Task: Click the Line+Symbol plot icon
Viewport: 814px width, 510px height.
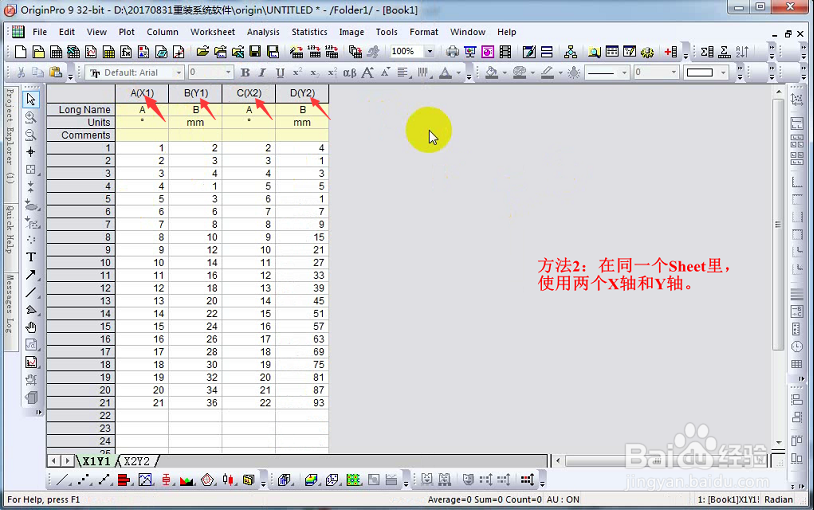Action: (x=104, y=480)
